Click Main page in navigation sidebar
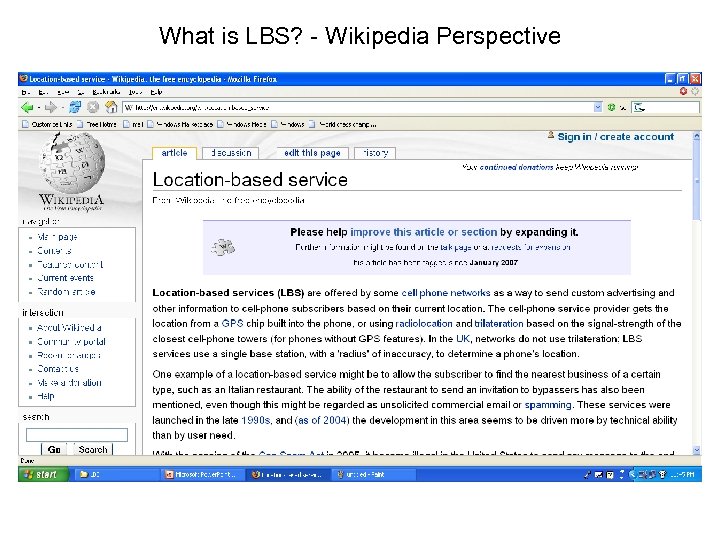 click(57, 237)
